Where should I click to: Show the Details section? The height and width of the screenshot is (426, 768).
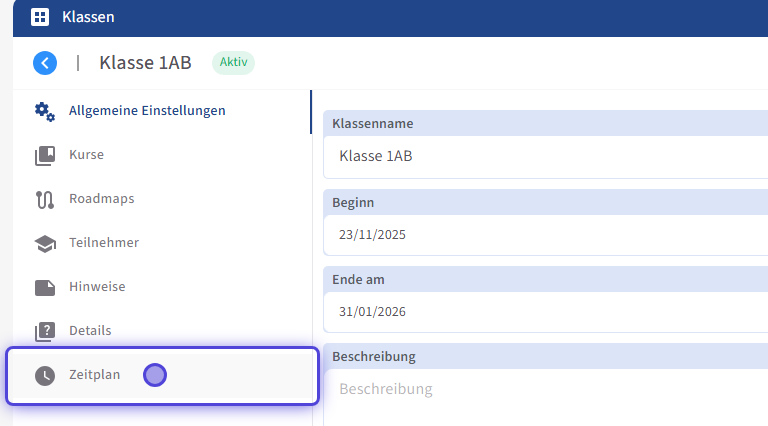[x=90, y=331]
